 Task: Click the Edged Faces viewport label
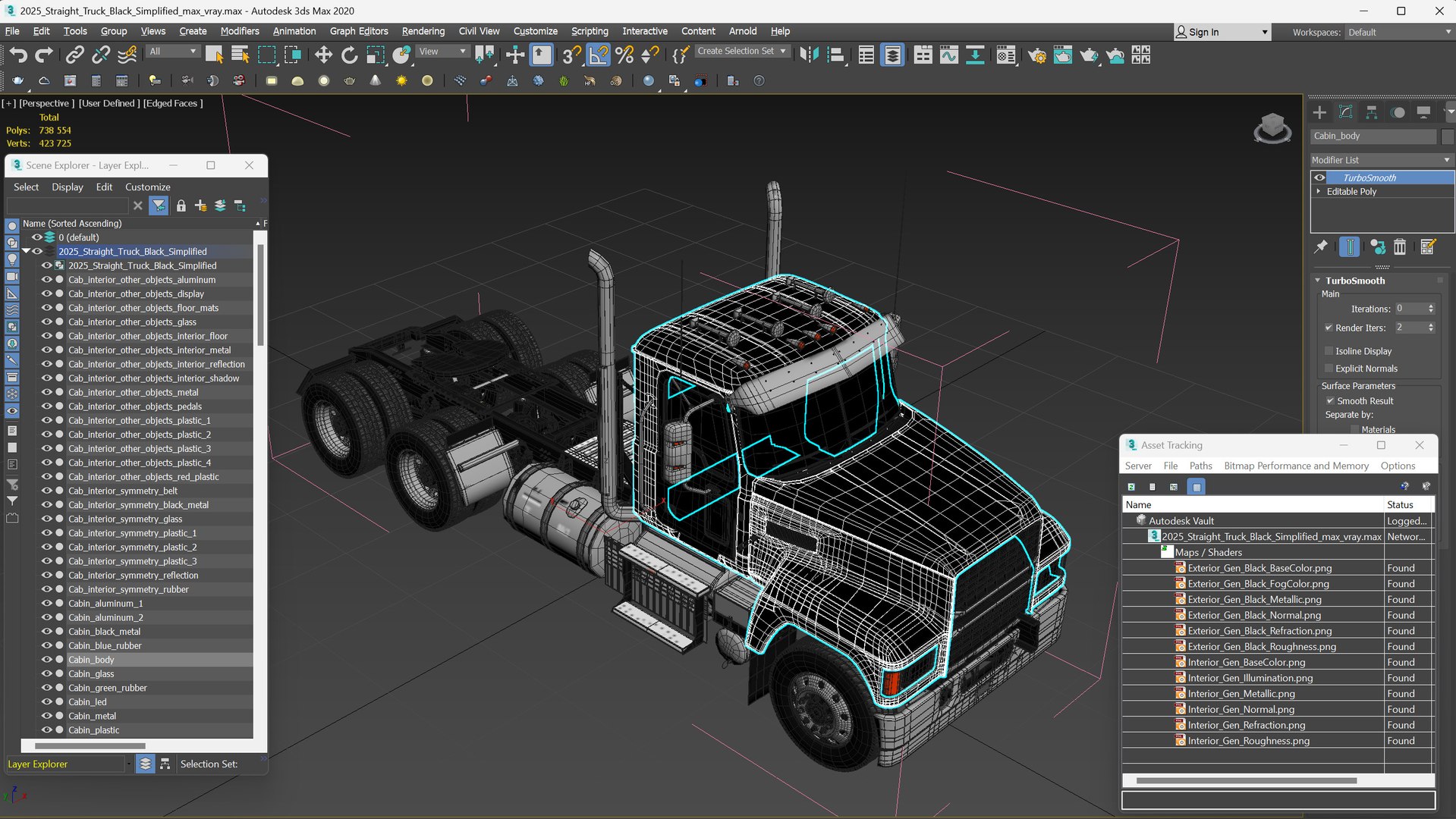173,103
